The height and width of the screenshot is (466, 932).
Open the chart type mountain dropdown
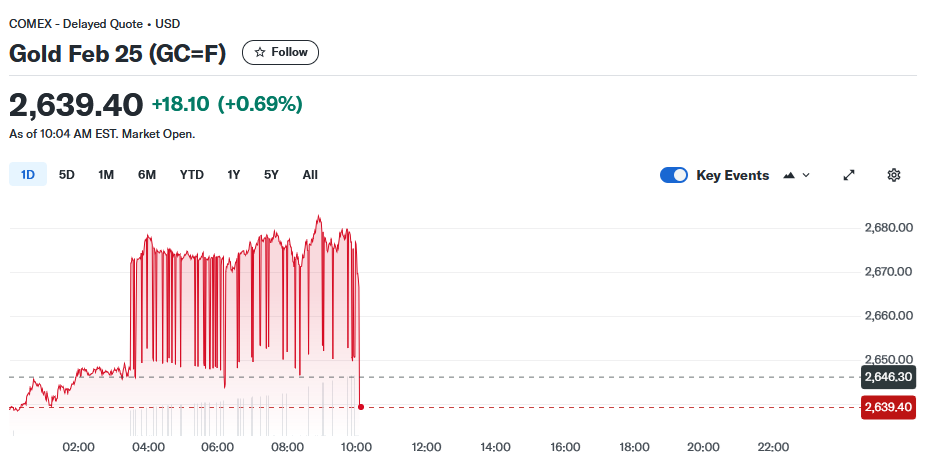796,175
